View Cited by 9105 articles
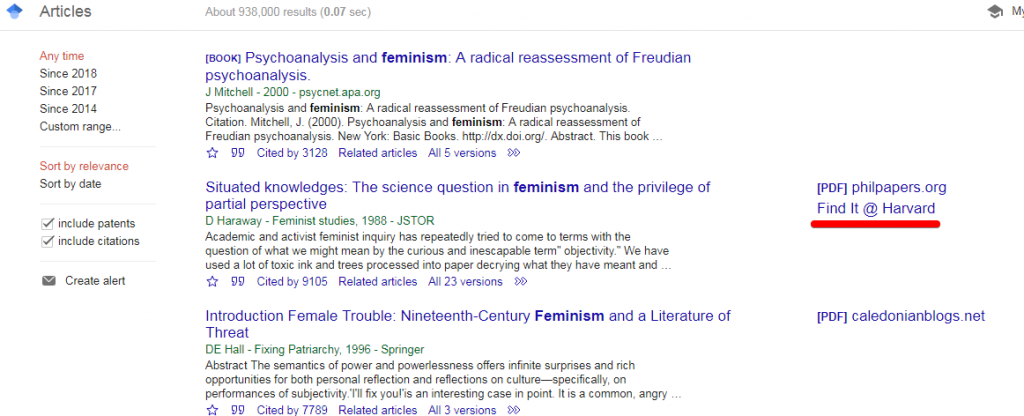The width and height of the screenshot is (1024, 416). (292, 281)
